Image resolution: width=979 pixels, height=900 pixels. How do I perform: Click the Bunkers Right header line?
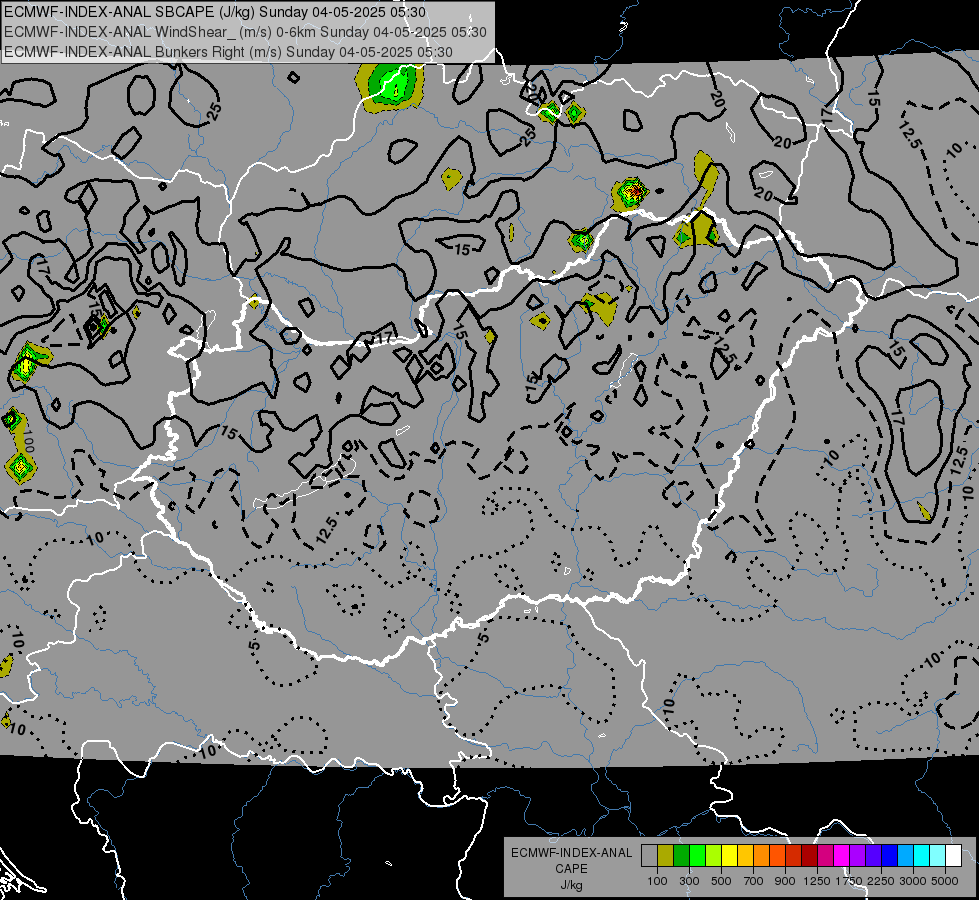click(x=229, y=52)
